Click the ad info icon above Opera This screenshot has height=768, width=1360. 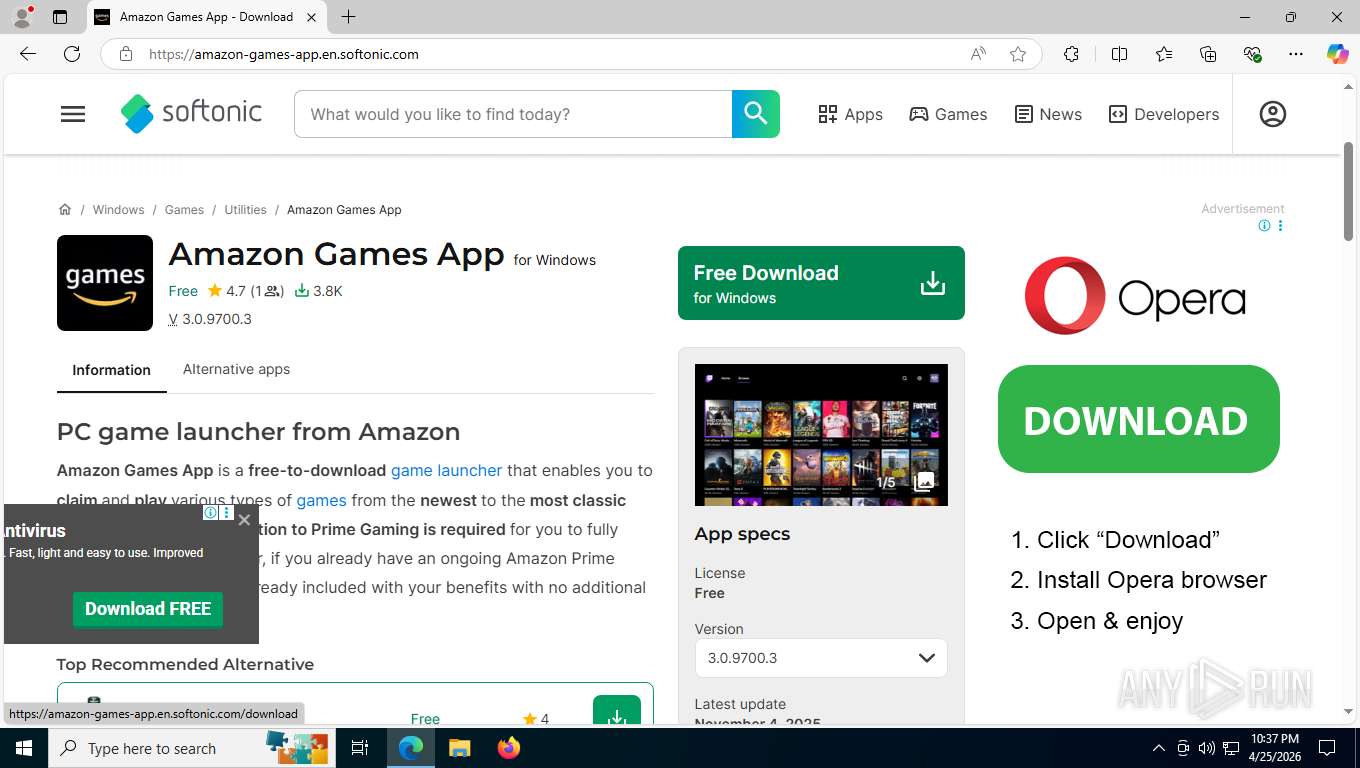tap(1264, 226)
